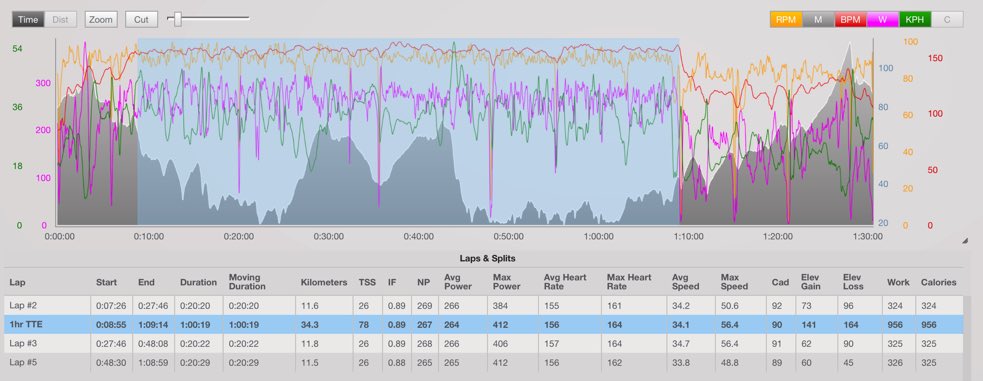This screenshot has height=381, width=983.
Task: Toggle the W power channel
Action: coord(883,19)
